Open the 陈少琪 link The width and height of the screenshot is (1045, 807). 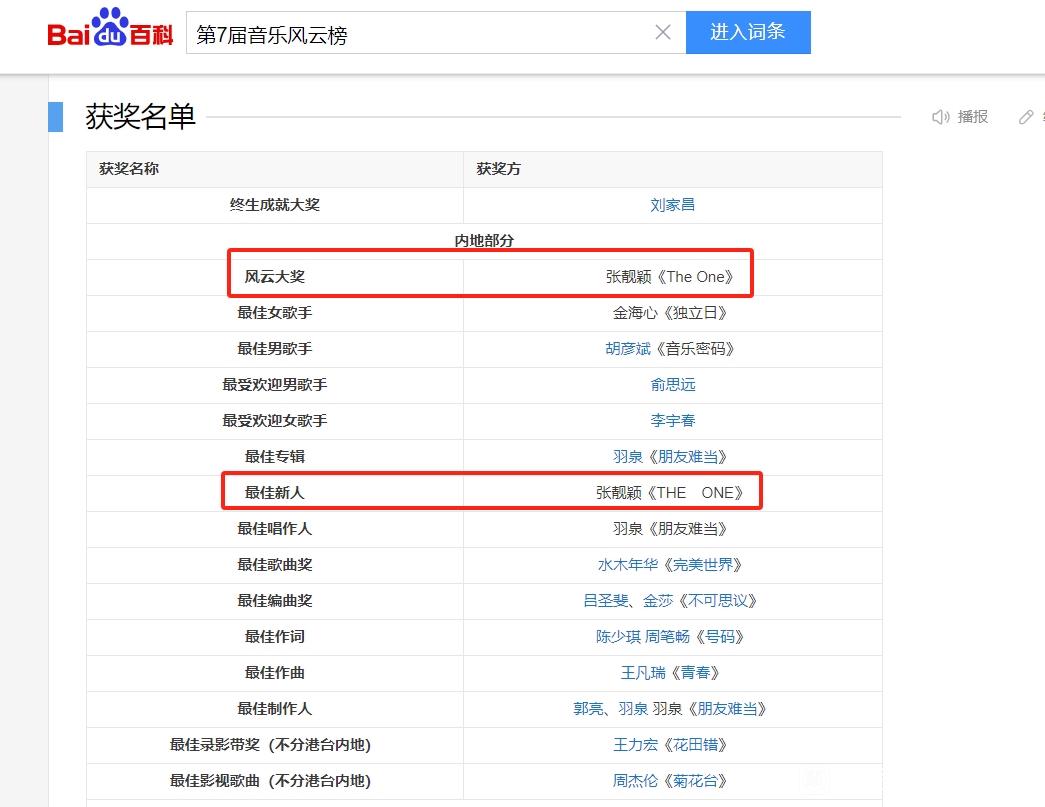[x=618, y=636]
